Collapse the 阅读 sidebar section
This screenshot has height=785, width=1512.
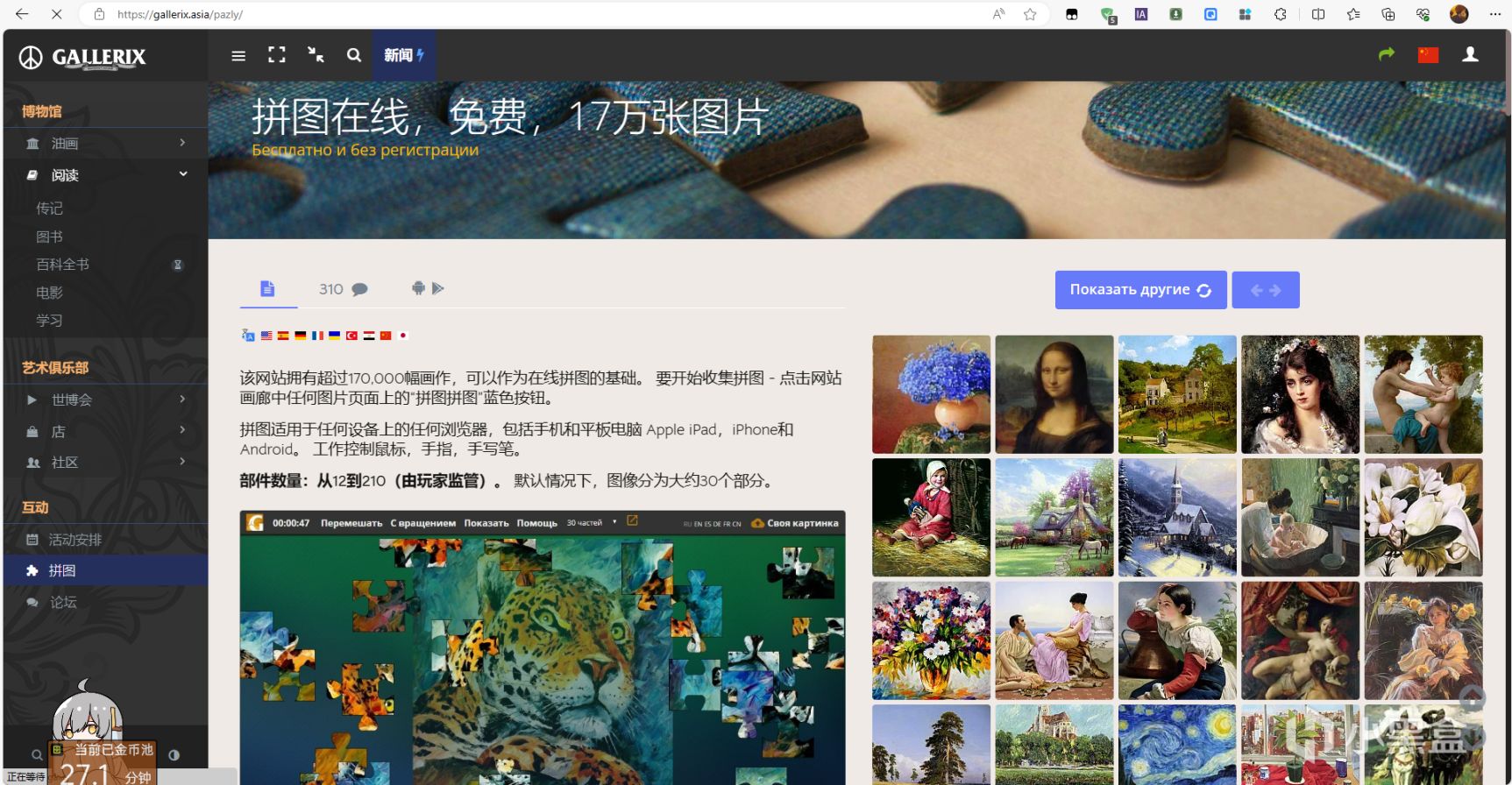tap(106, 175)
